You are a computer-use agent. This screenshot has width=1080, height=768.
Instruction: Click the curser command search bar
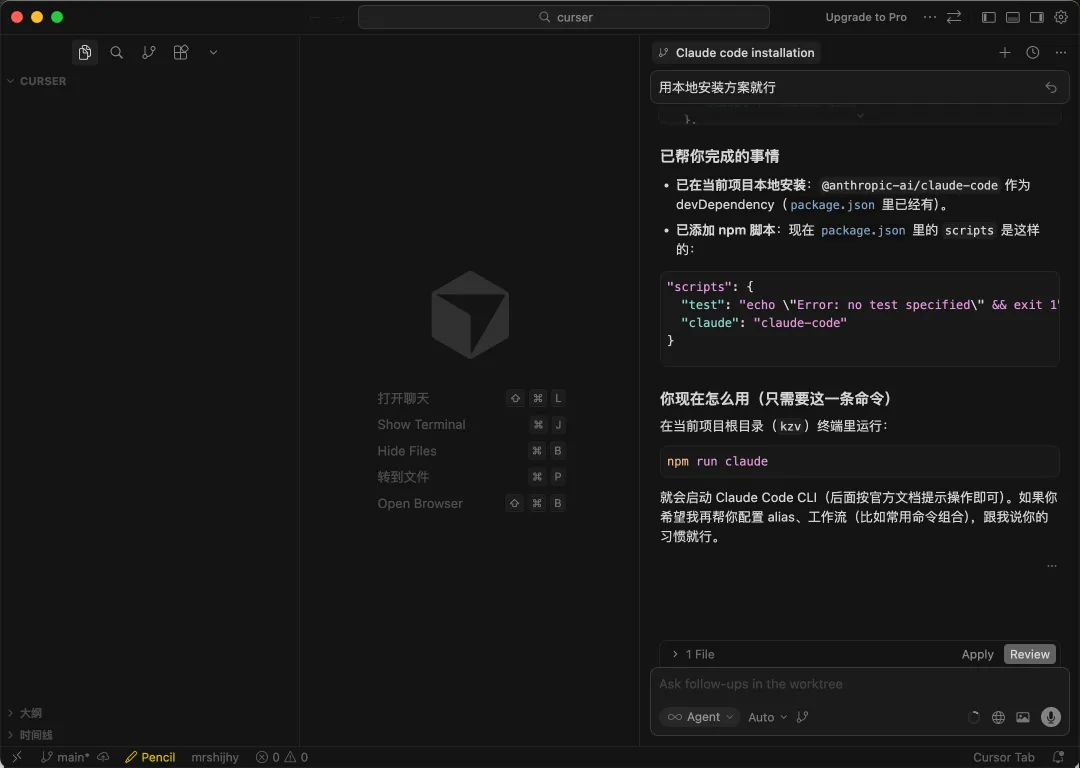[563, 17]
